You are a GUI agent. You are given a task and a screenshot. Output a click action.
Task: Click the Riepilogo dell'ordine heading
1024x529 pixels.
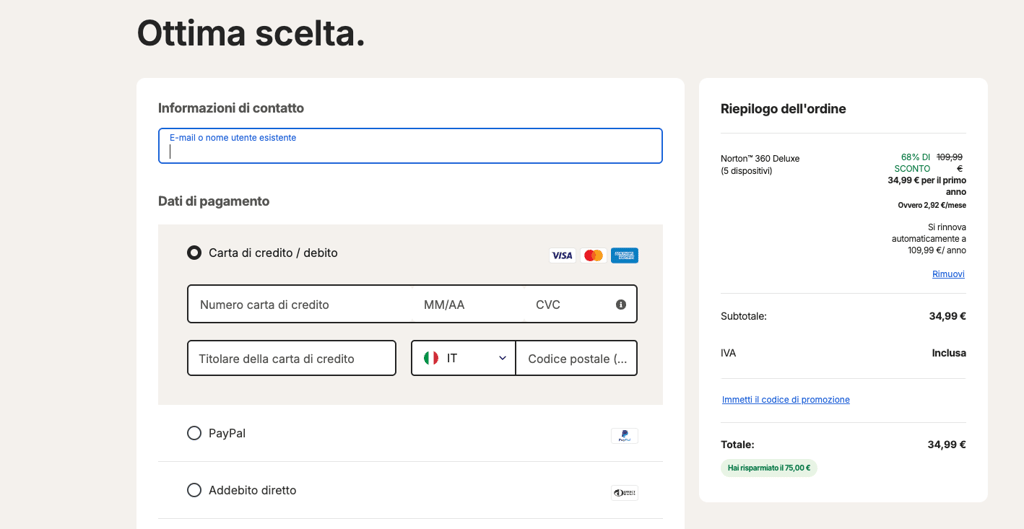(783, 109)
